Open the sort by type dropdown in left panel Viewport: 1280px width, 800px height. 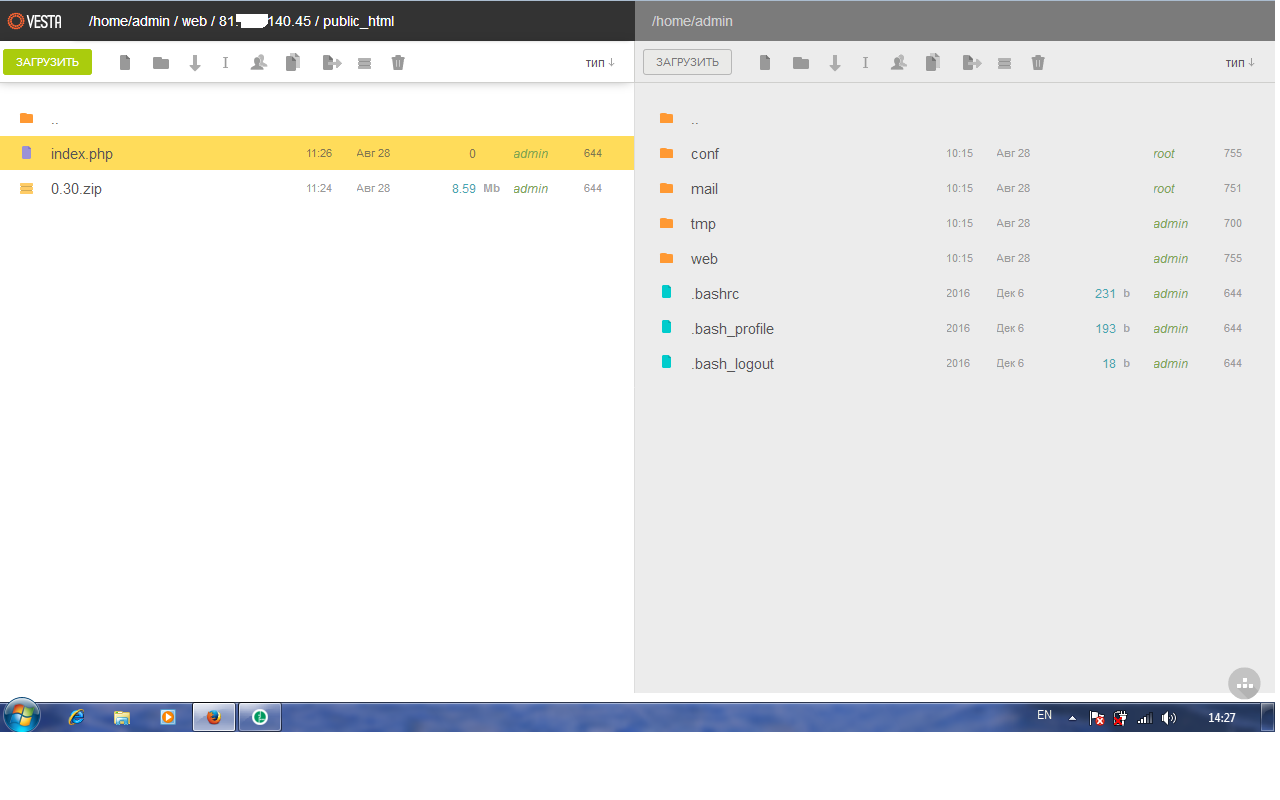pyautogui.click(x=600, y=63)
